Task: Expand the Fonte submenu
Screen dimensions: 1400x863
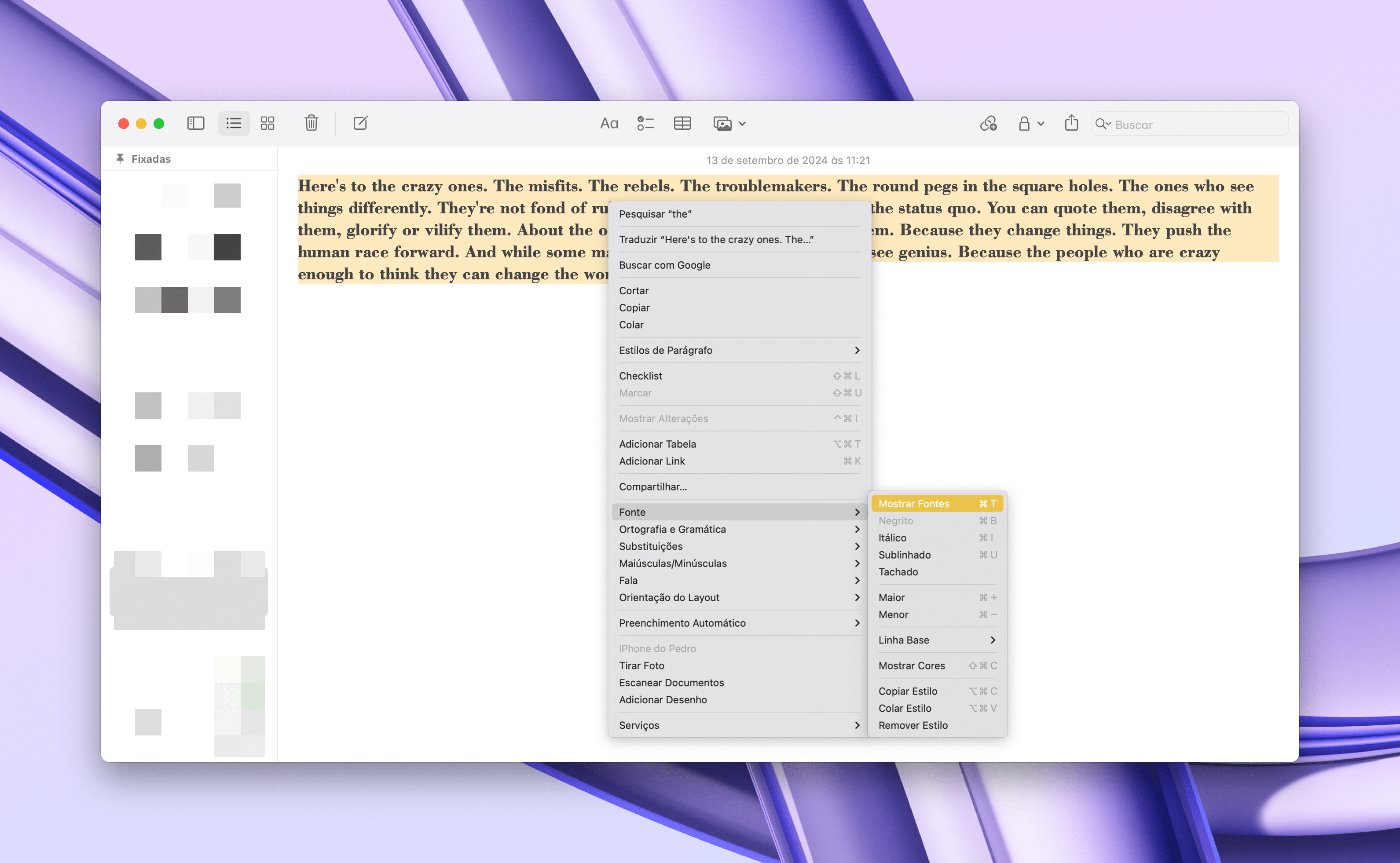Action: tap(740, 512)
